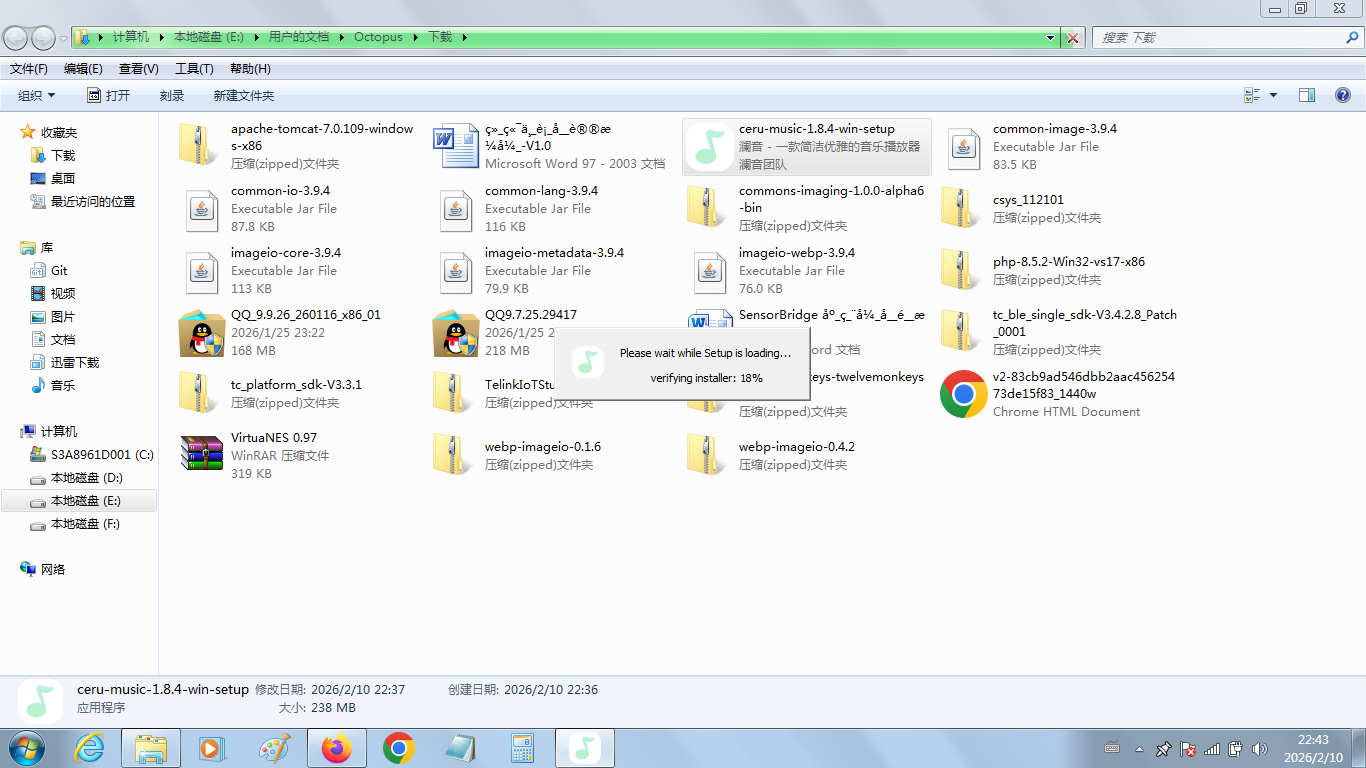
Task: Select the common-io-3.9.4 Jar file icon
Action: tap(202, 209)
